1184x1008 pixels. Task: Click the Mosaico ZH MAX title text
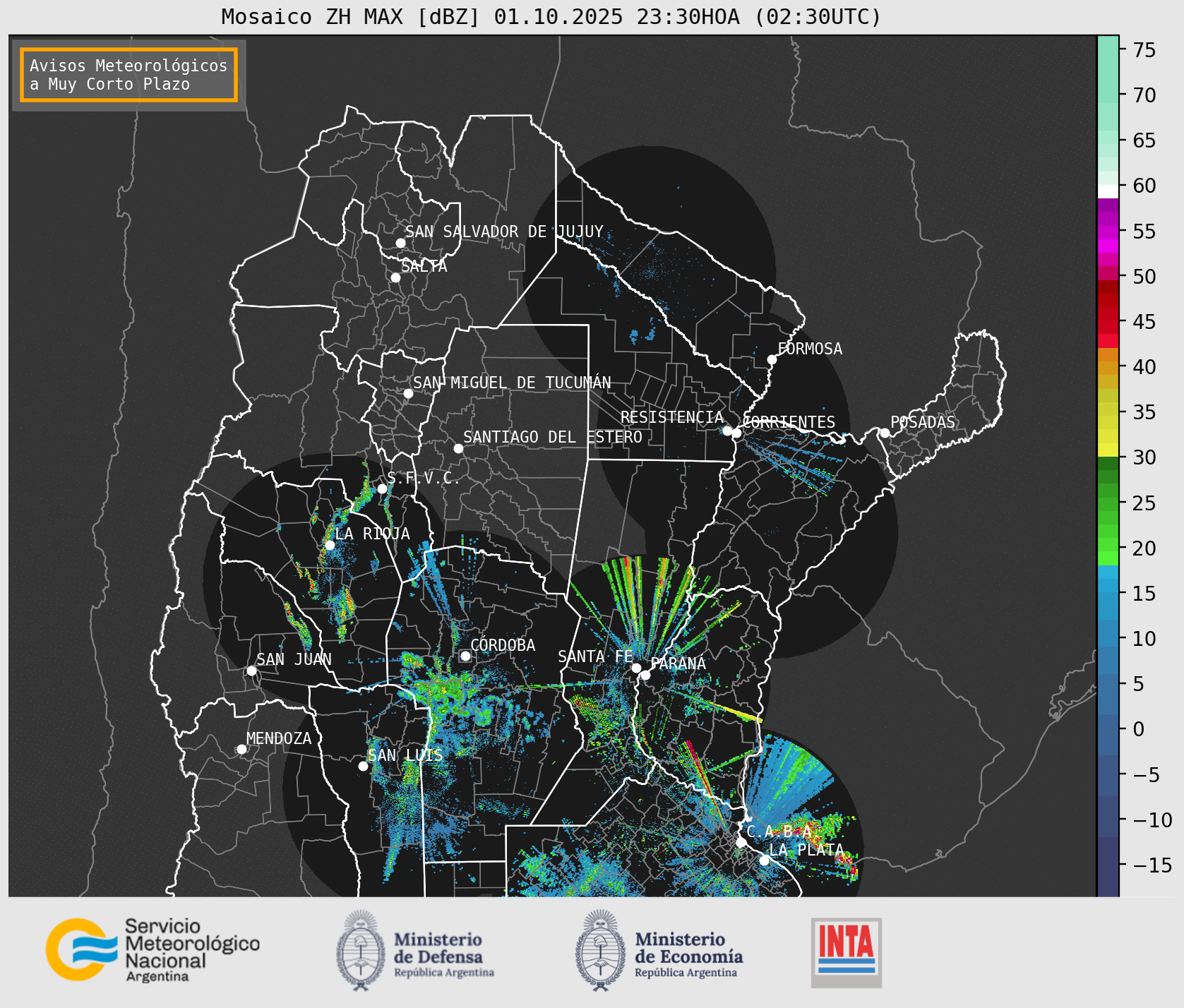[x=551, y=16]
